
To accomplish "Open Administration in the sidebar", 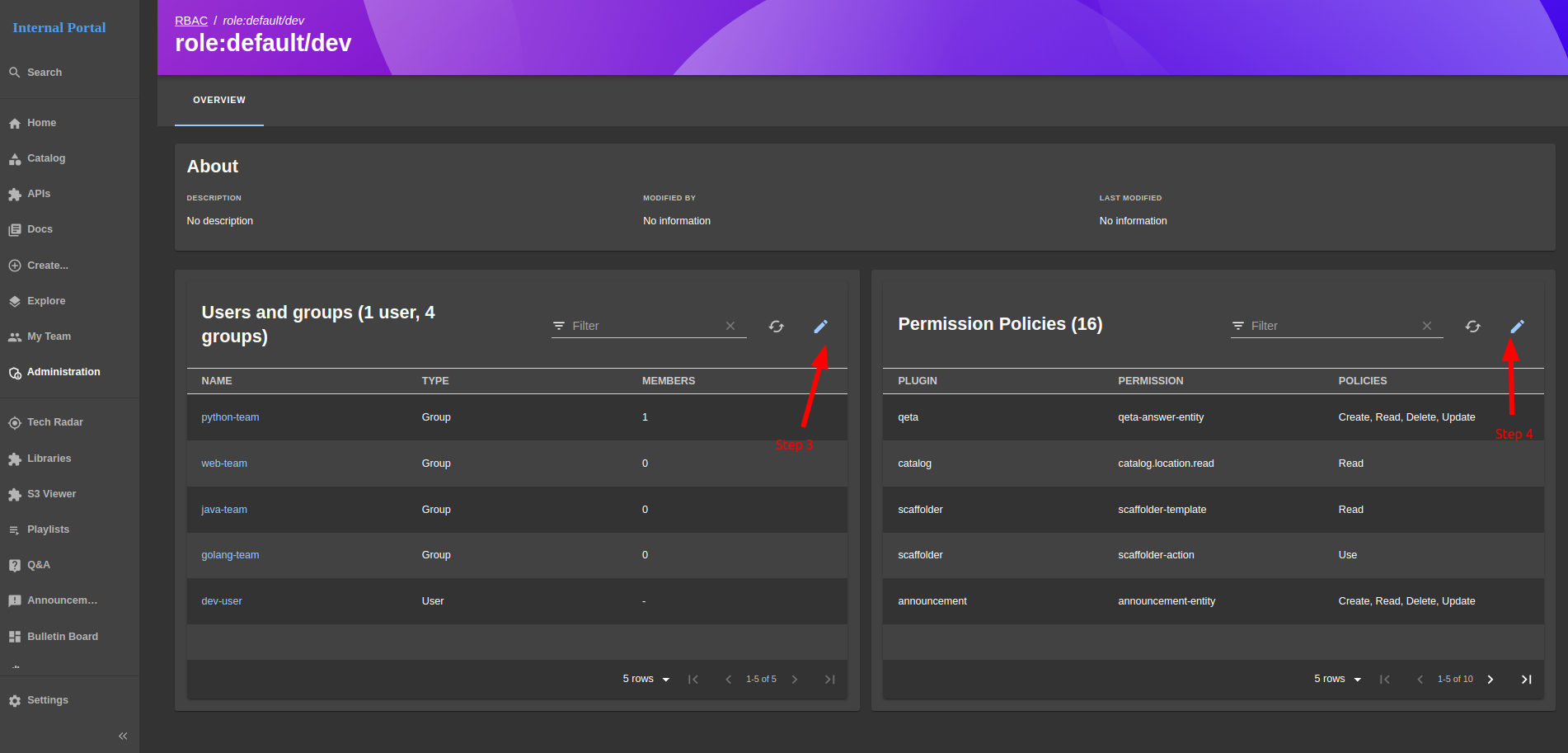I will pos(63,372).
